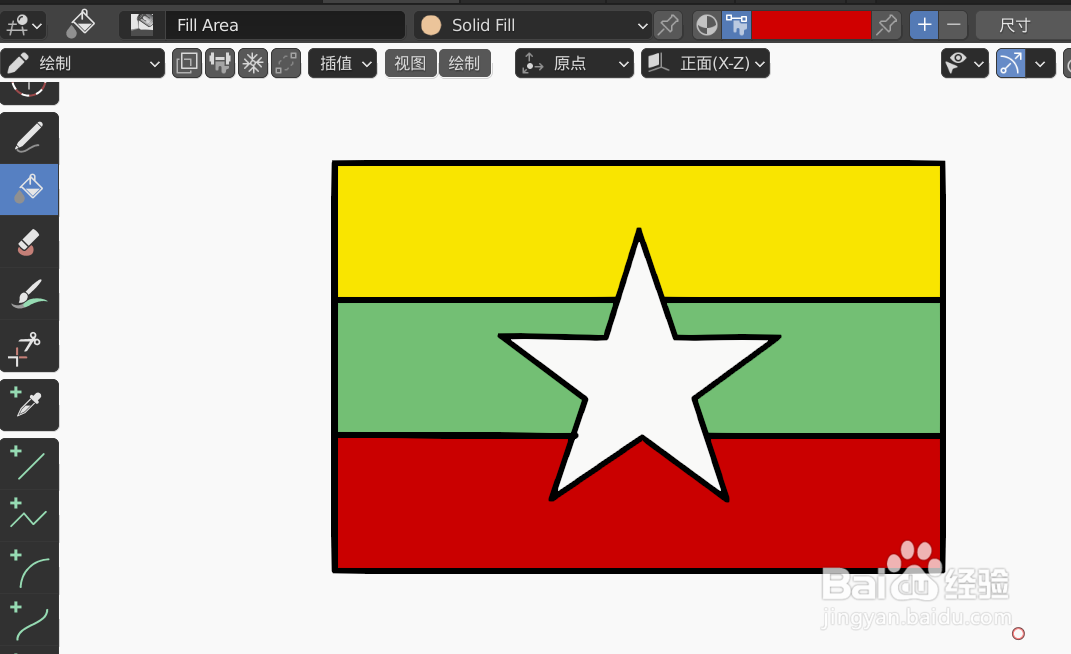This screenshot has width=1071, height=654.
Task: Open the 视图 menu
Action: [411, 64]
